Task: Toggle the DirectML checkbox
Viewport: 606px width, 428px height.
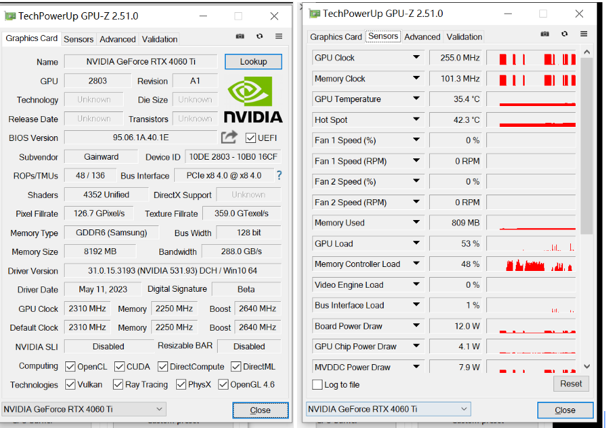Action: pyautogui.click(x=236, y=366)
